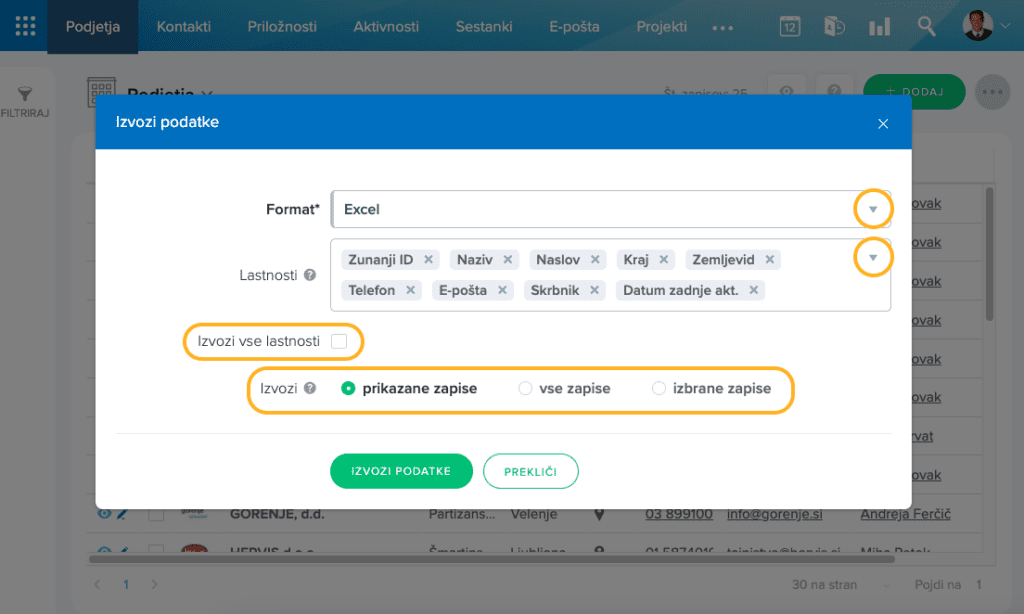Screen dimensions: 1024x614
Task: Open the user profile avatar menu
Action: pos(978,26)
